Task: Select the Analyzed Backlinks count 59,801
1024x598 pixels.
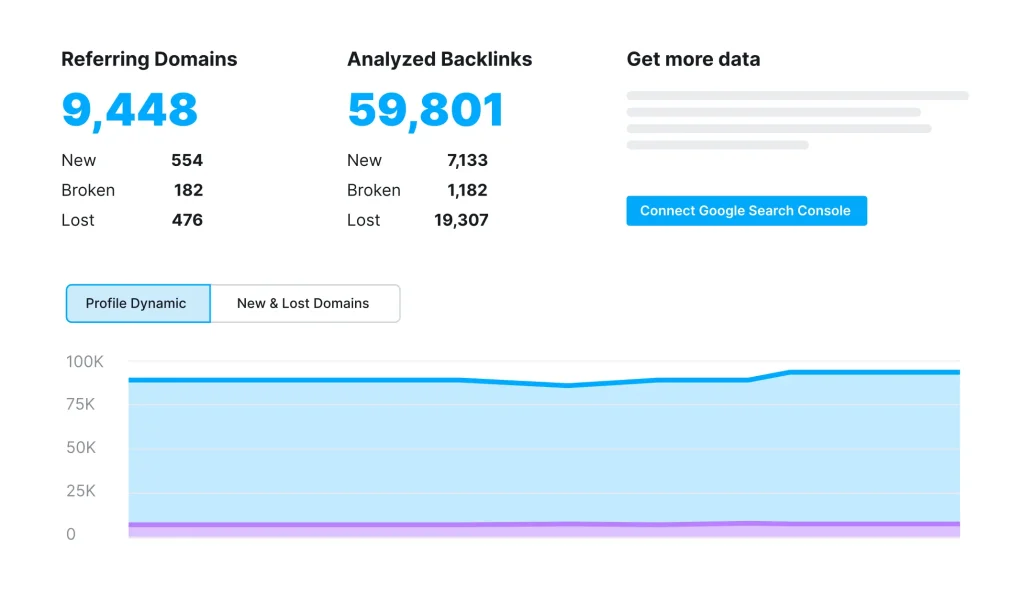Action: (425, 110)
